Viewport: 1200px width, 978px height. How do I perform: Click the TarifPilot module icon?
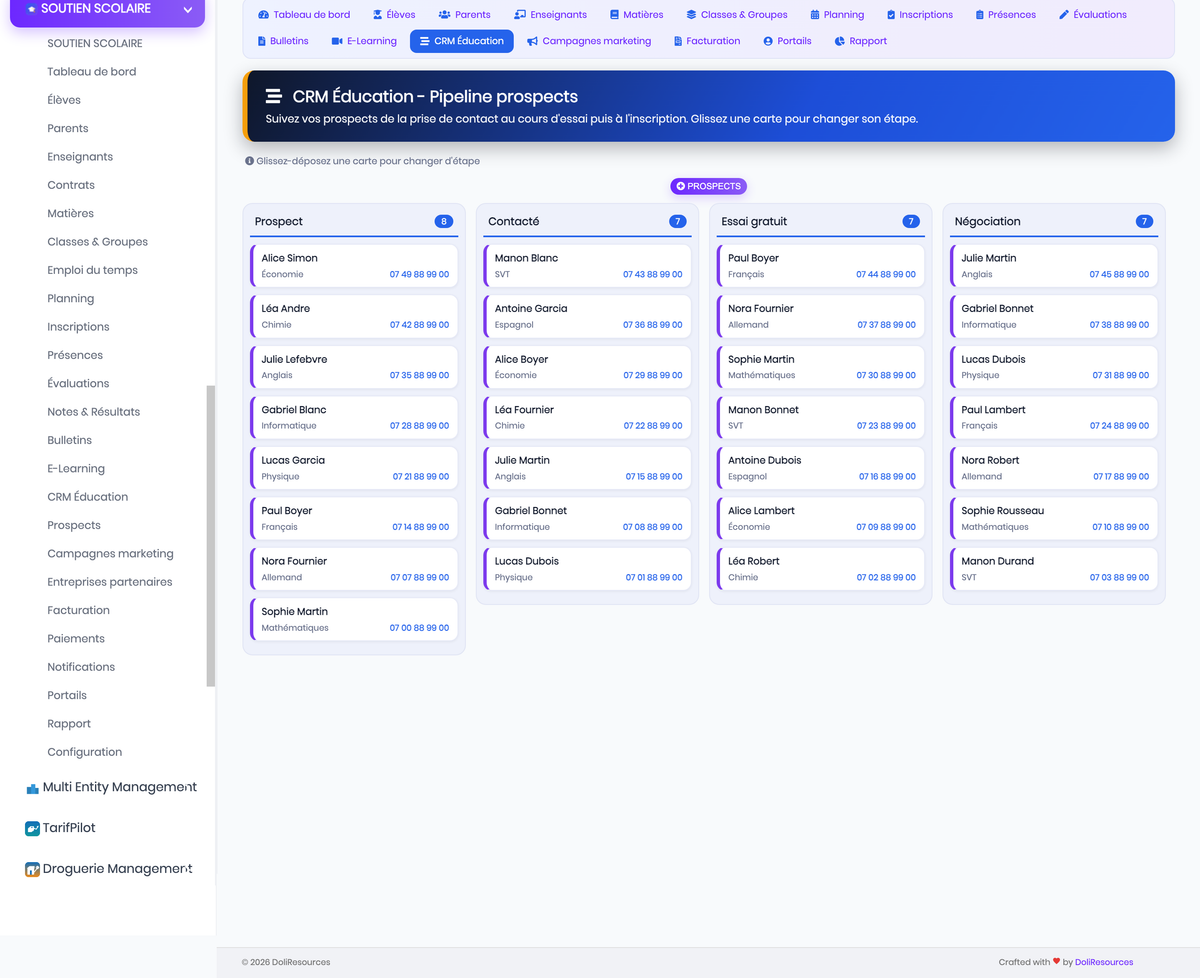[x=32, y=829]
